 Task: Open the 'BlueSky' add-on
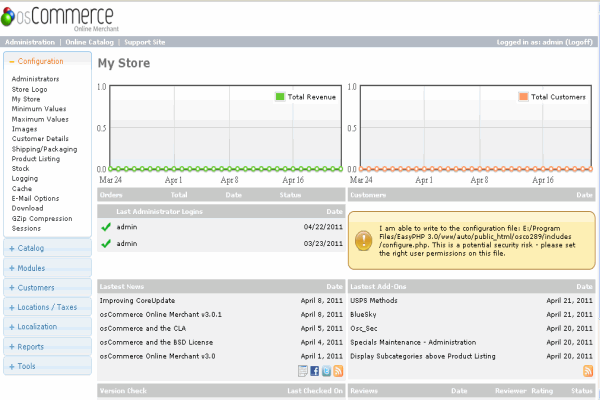point(363,314)
